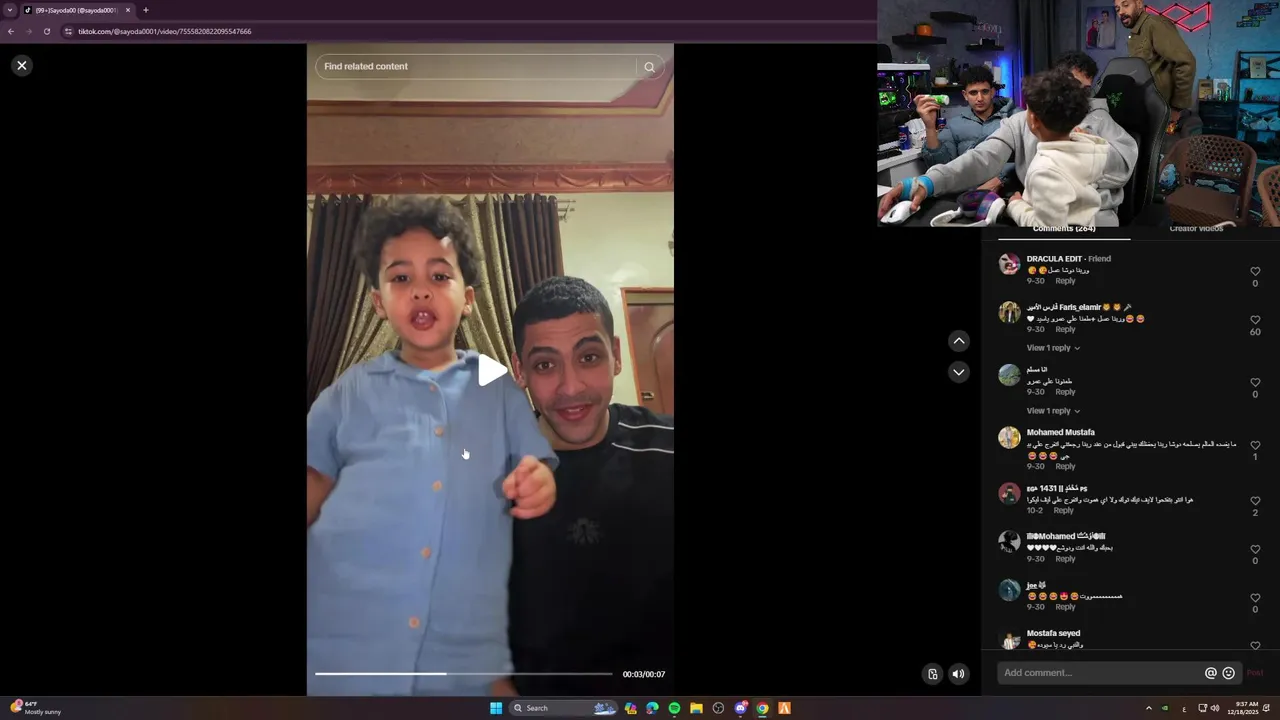1280x720 pixels.
Task: Open the notification center bell icon
Action: coord(1267,708)
